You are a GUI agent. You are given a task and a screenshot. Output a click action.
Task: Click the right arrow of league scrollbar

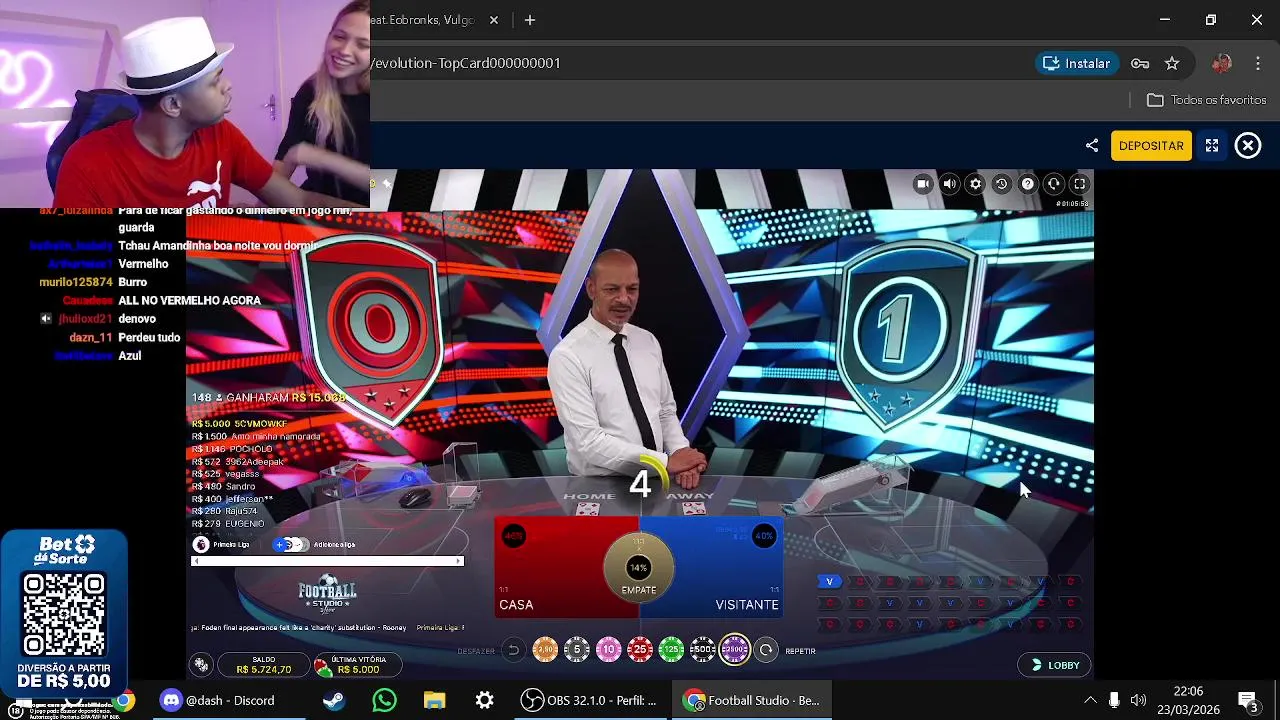pos(459,561)
